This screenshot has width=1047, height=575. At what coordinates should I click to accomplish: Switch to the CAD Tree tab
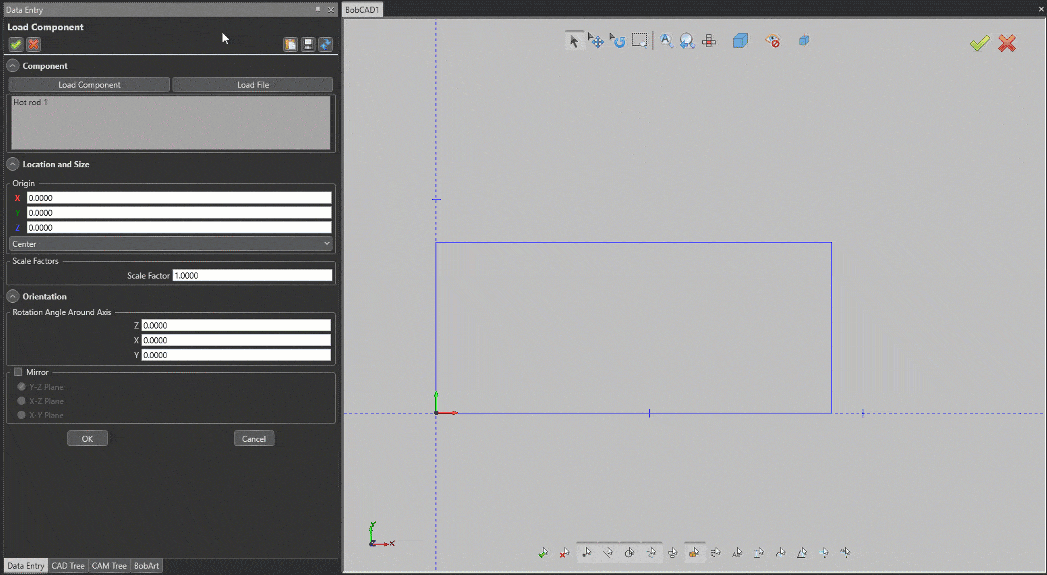coord(68,566)
